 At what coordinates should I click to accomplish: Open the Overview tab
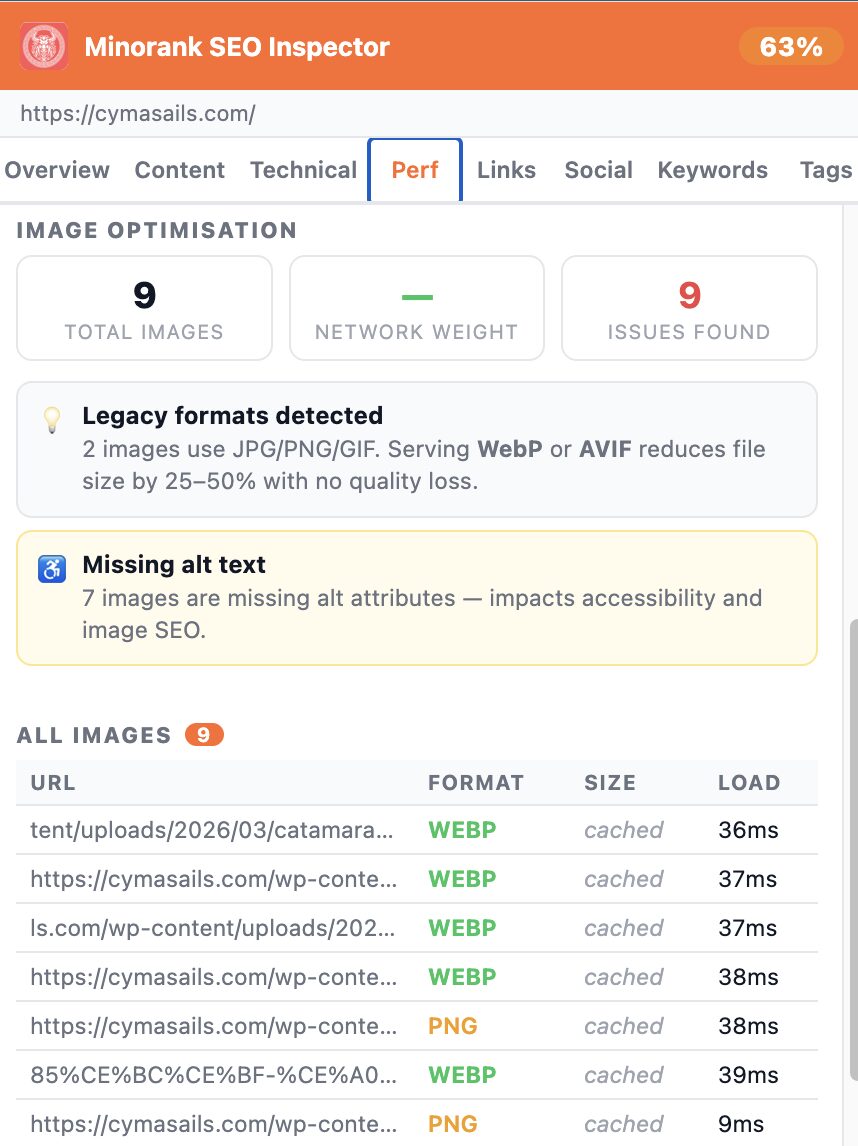pyautogui.click(x=57, y=170)
